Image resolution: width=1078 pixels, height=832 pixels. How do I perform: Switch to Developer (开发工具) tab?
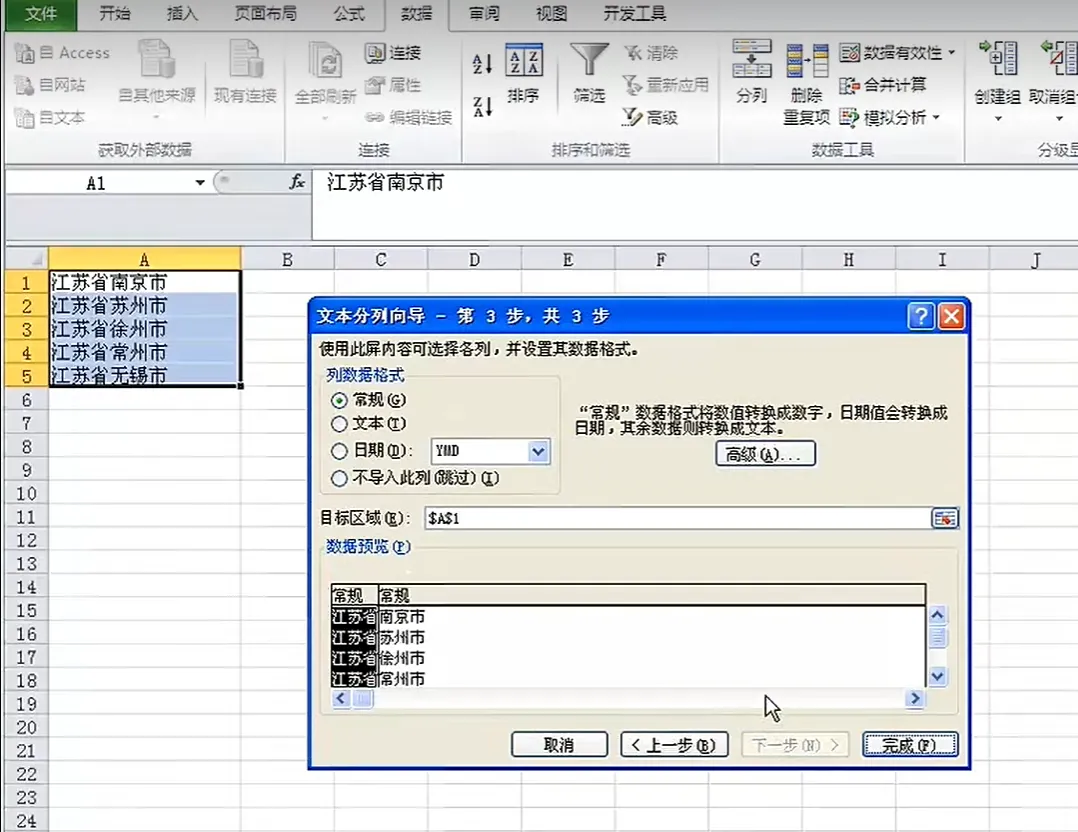(635, 14)
